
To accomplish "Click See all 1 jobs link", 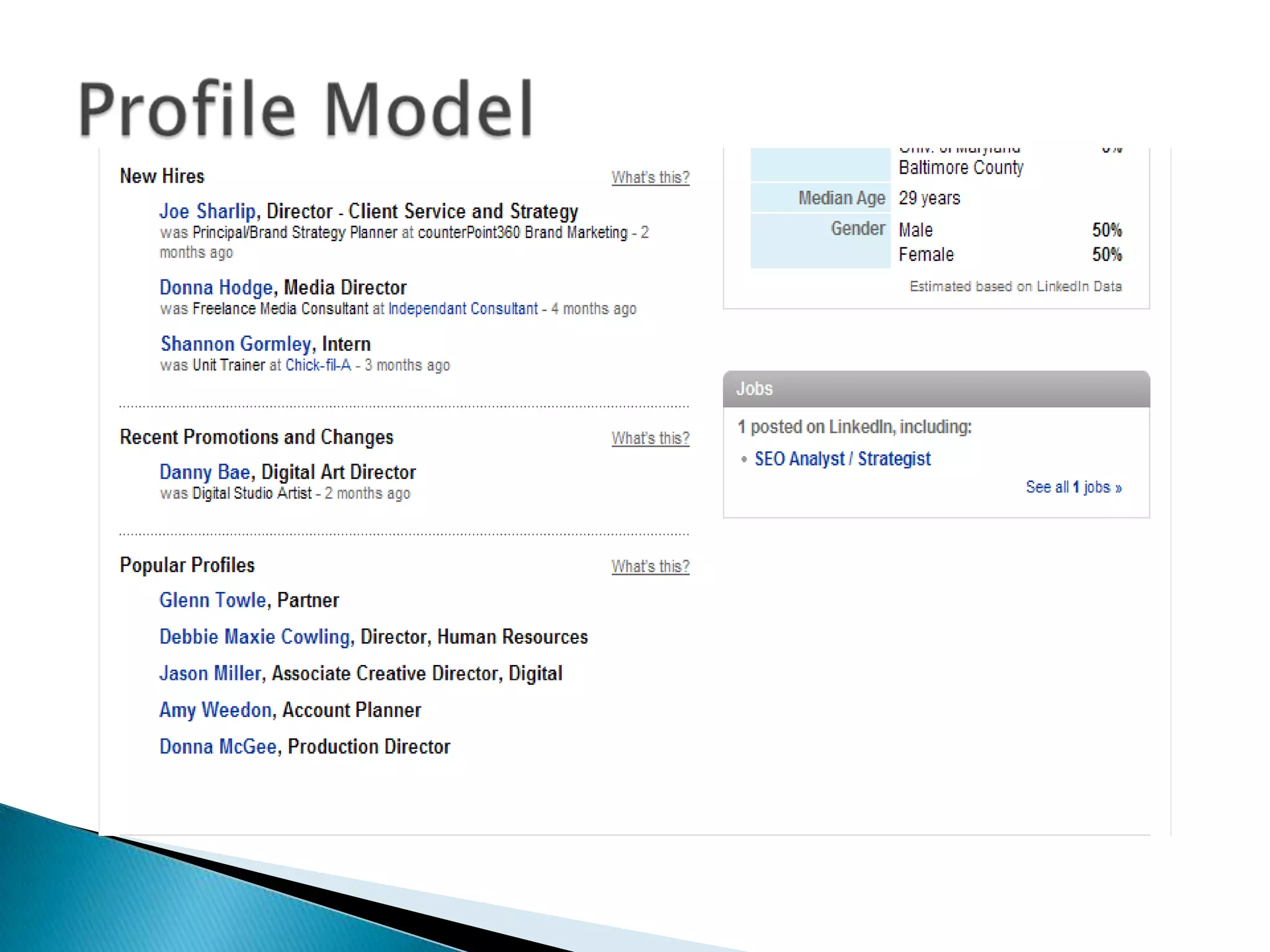I will (x=1073, y=487).
